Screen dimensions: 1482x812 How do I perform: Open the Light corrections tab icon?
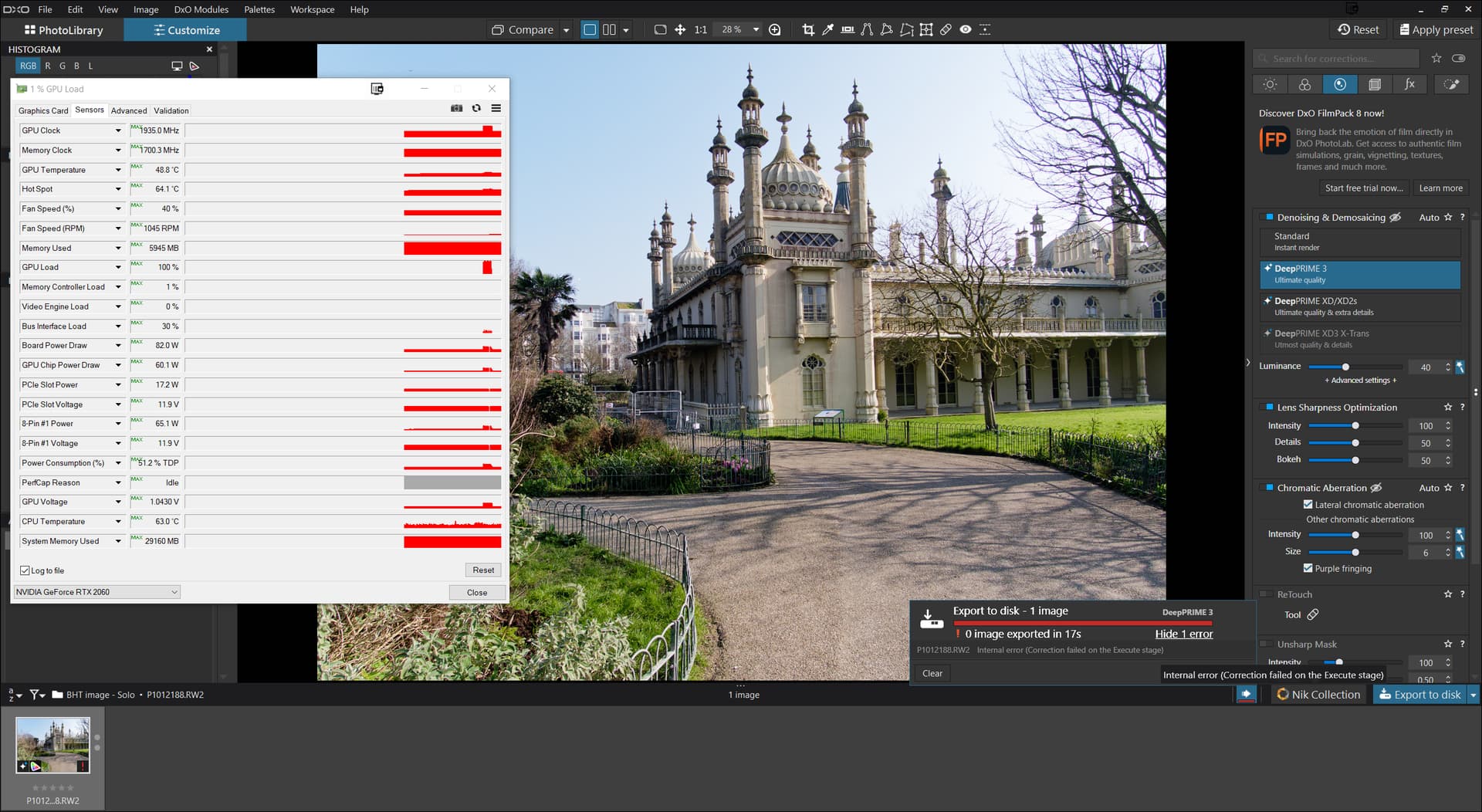coord(1270,84)
